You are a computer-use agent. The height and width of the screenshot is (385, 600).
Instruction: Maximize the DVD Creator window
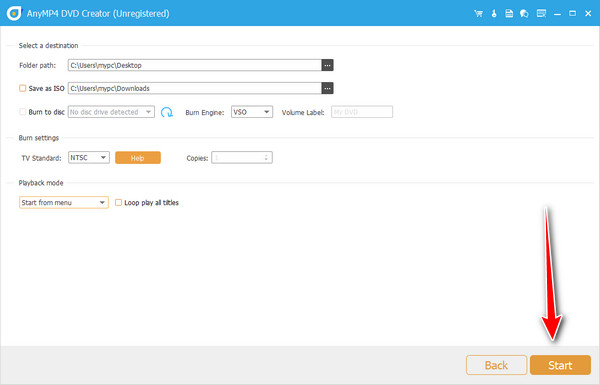pyautogui.click(x=572, y=13)
